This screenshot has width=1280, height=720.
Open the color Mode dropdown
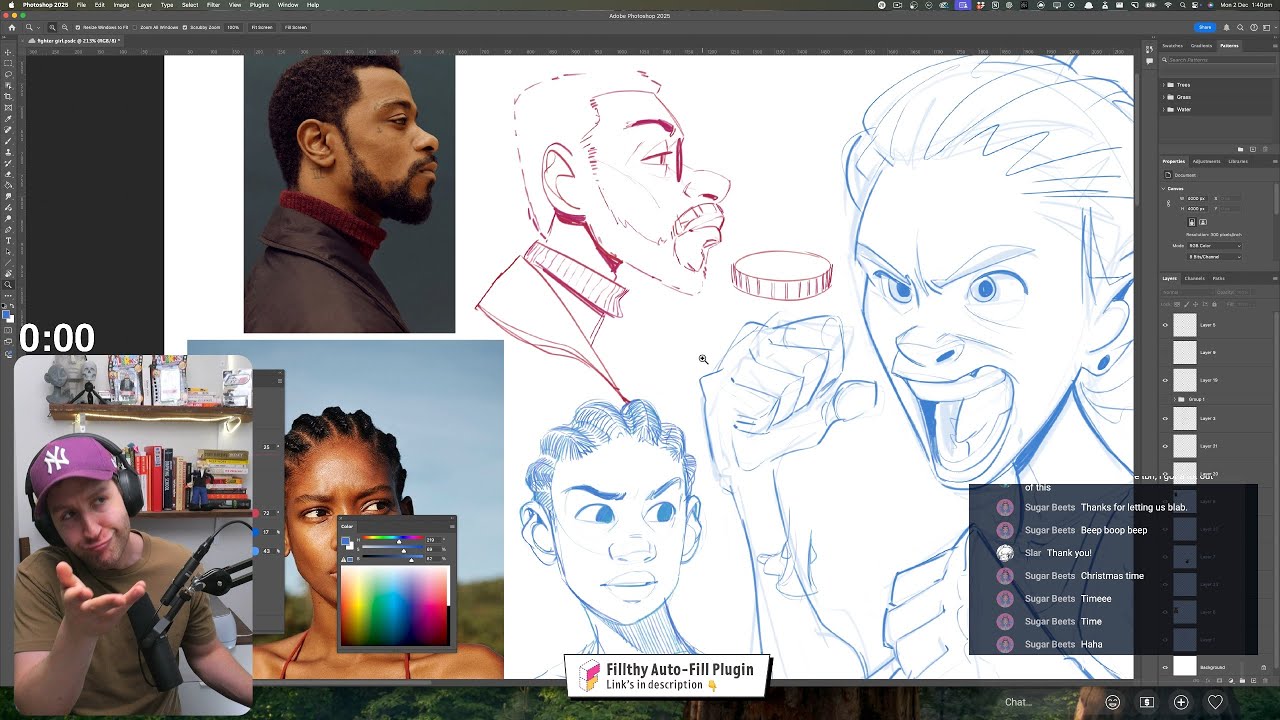1214,246
